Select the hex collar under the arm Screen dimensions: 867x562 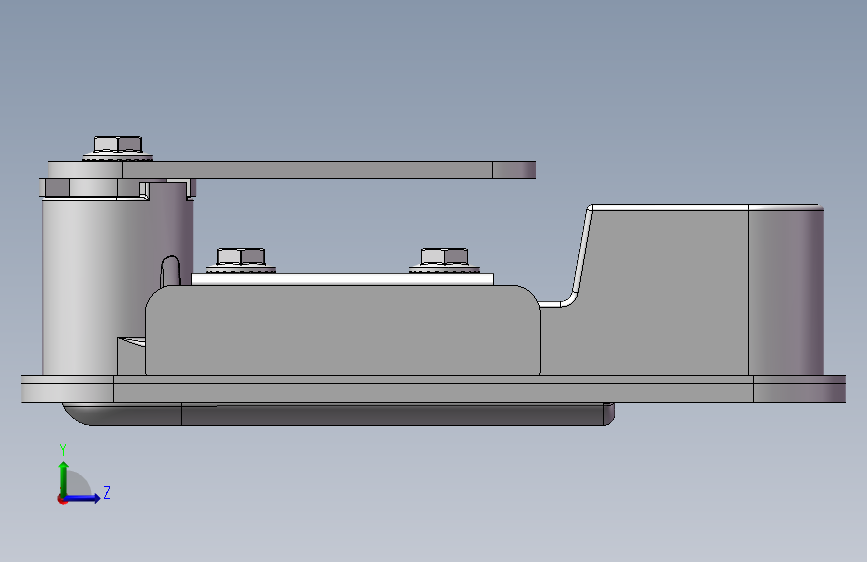click(x=91, y=188)
